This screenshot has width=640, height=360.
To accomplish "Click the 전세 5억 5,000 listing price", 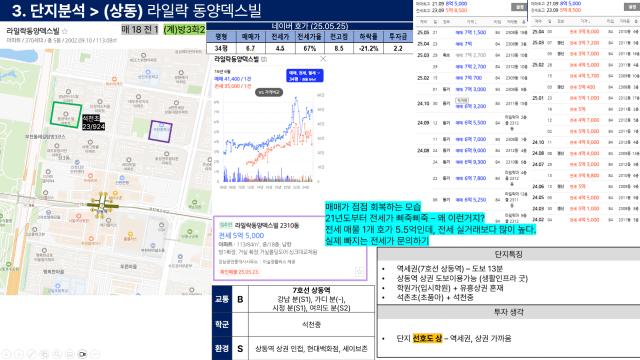I will [x=241, y=236].
